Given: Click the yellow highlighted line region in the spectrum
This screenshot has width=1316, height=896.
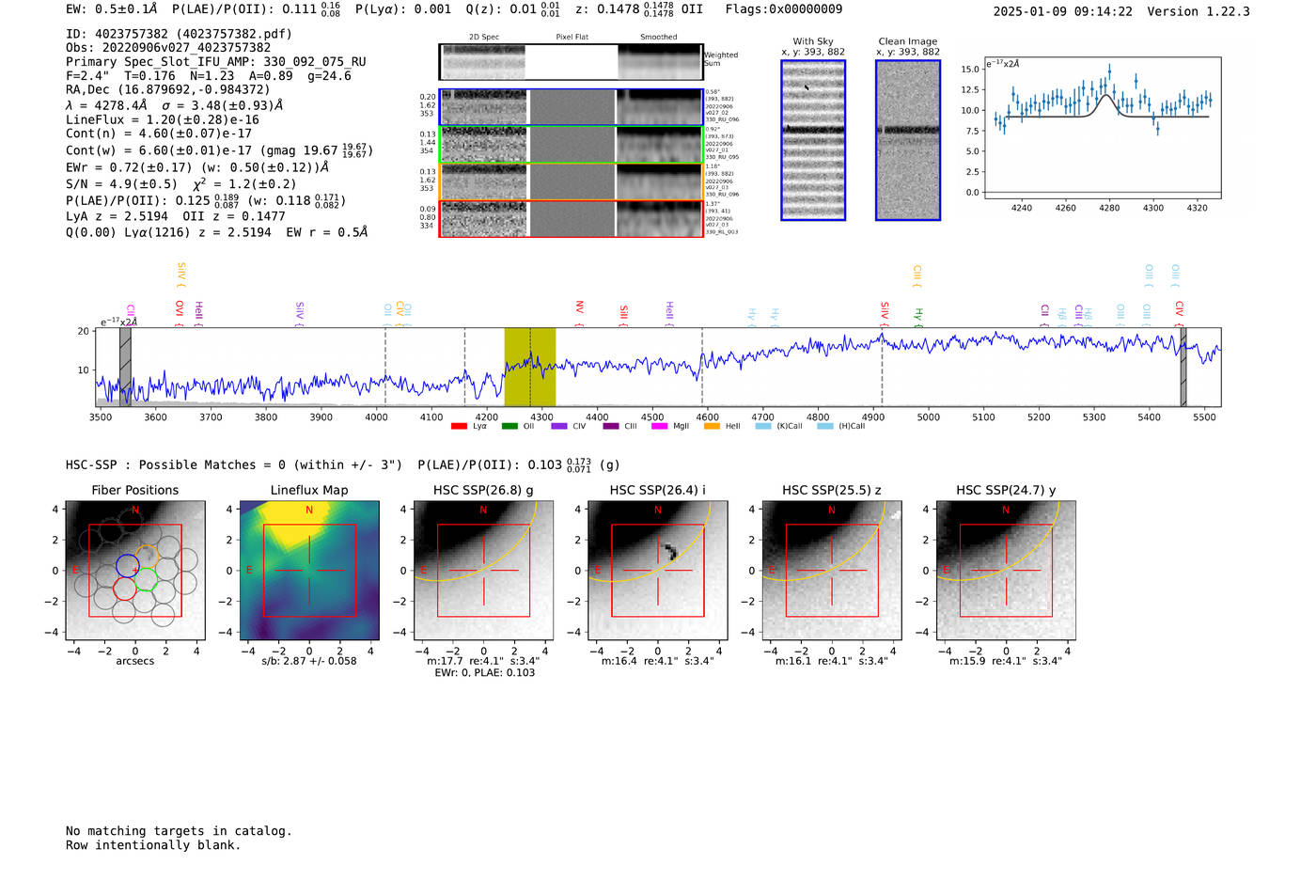Looking at the screenshot, I should (530, 367).
